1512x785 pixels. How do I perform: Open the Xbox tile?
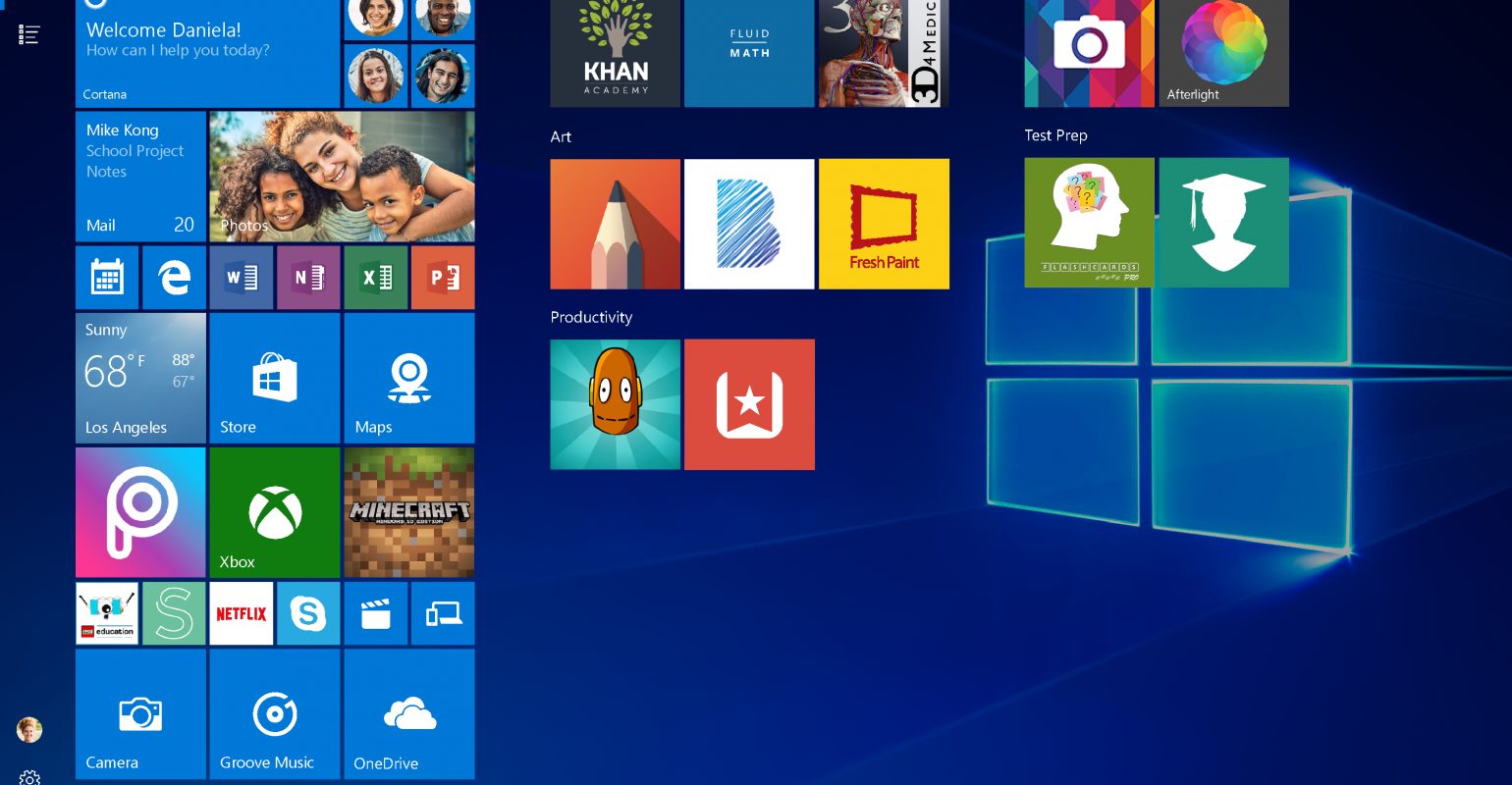click(x=275, y=512)
